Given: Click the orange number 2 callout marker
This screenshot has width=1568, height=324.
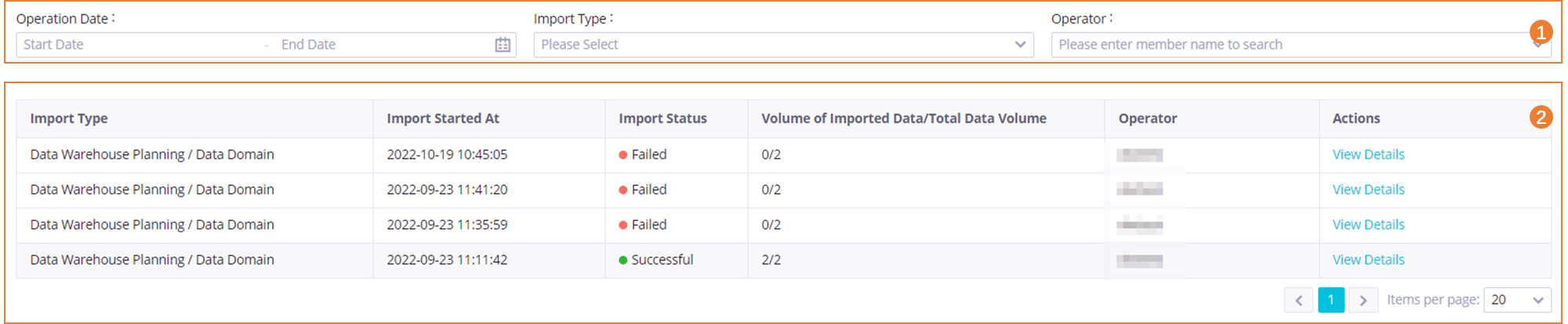Looking at the screenshot, I should (x=1541, y=118).
